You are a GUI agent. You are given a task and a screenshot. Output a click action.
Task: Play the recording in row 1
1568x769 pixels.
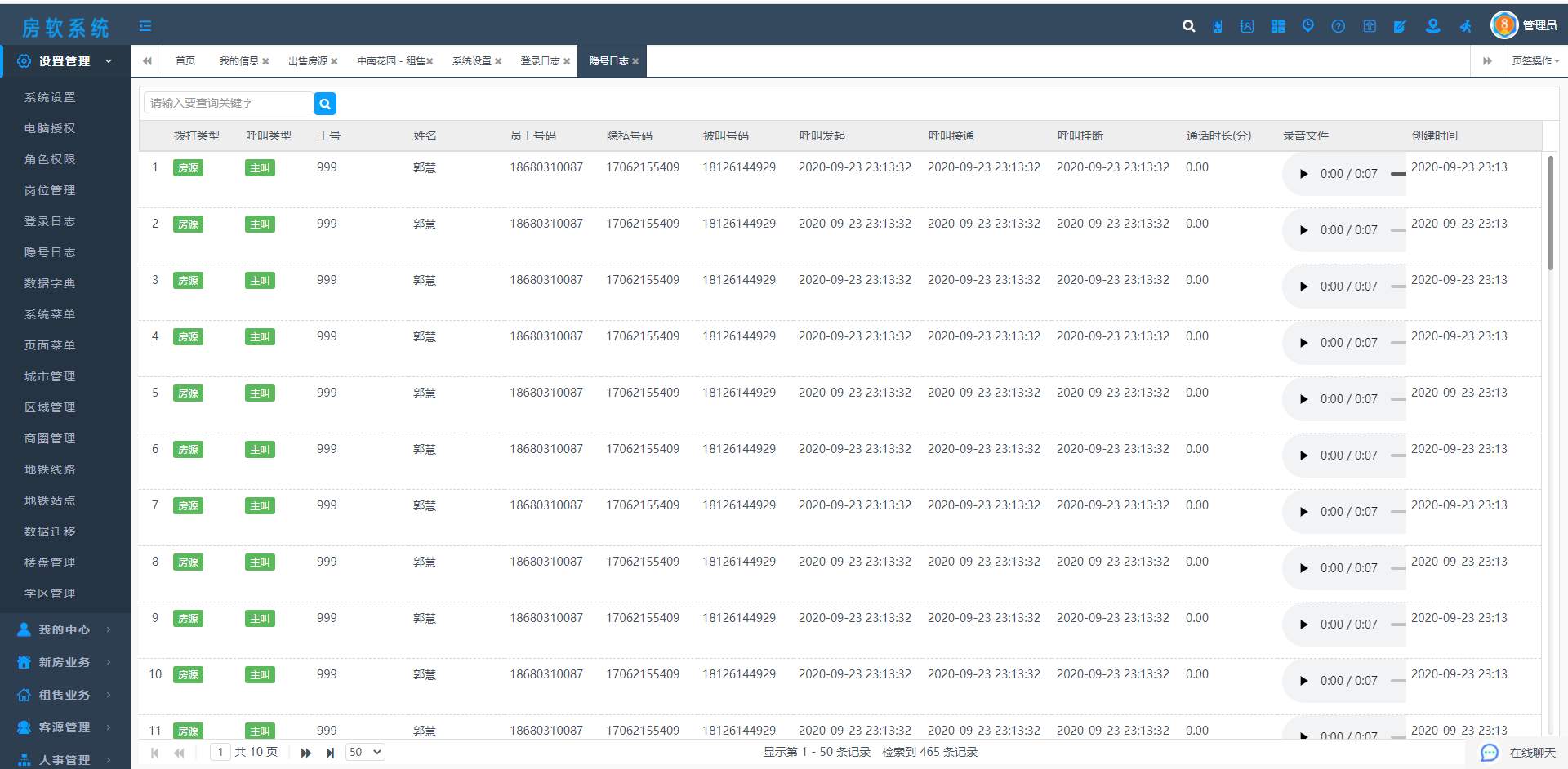coord(1303,174)
